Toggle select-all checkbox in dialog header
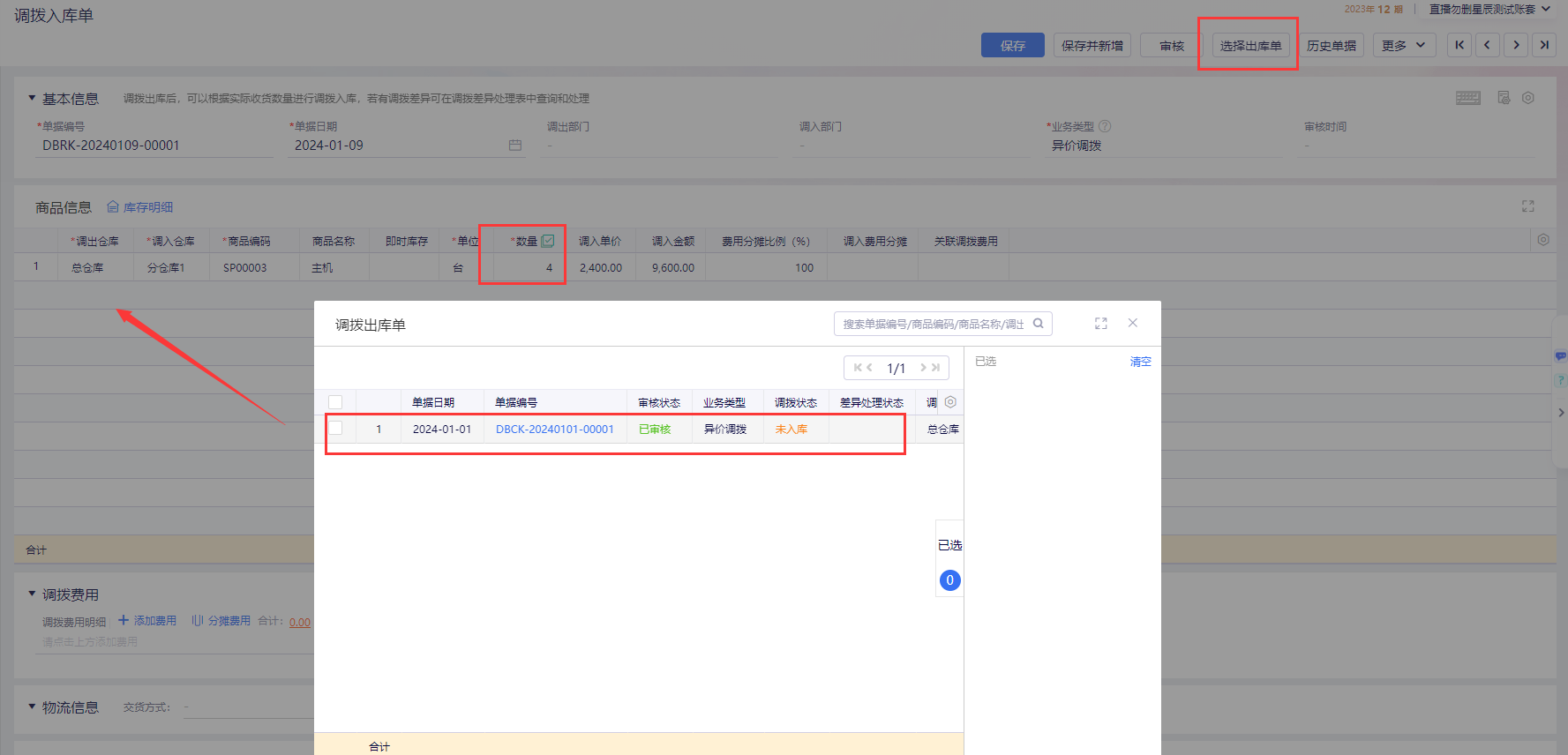This screenshot has height=755, width=1568. 335,402
